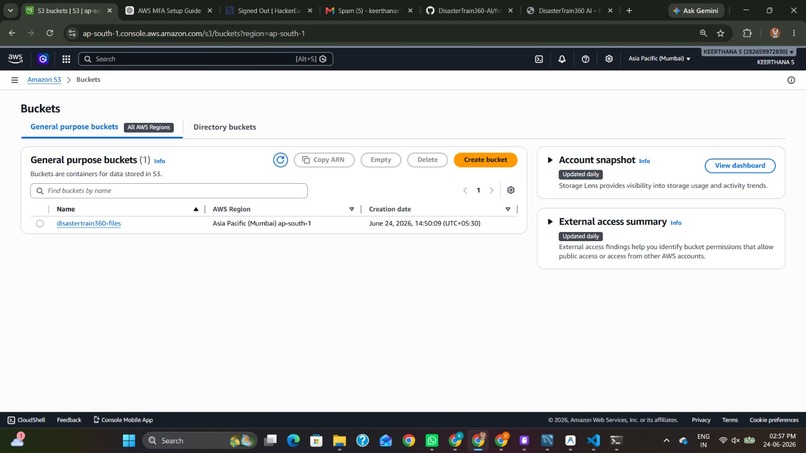Focus the Find buckets by name field

169,191
